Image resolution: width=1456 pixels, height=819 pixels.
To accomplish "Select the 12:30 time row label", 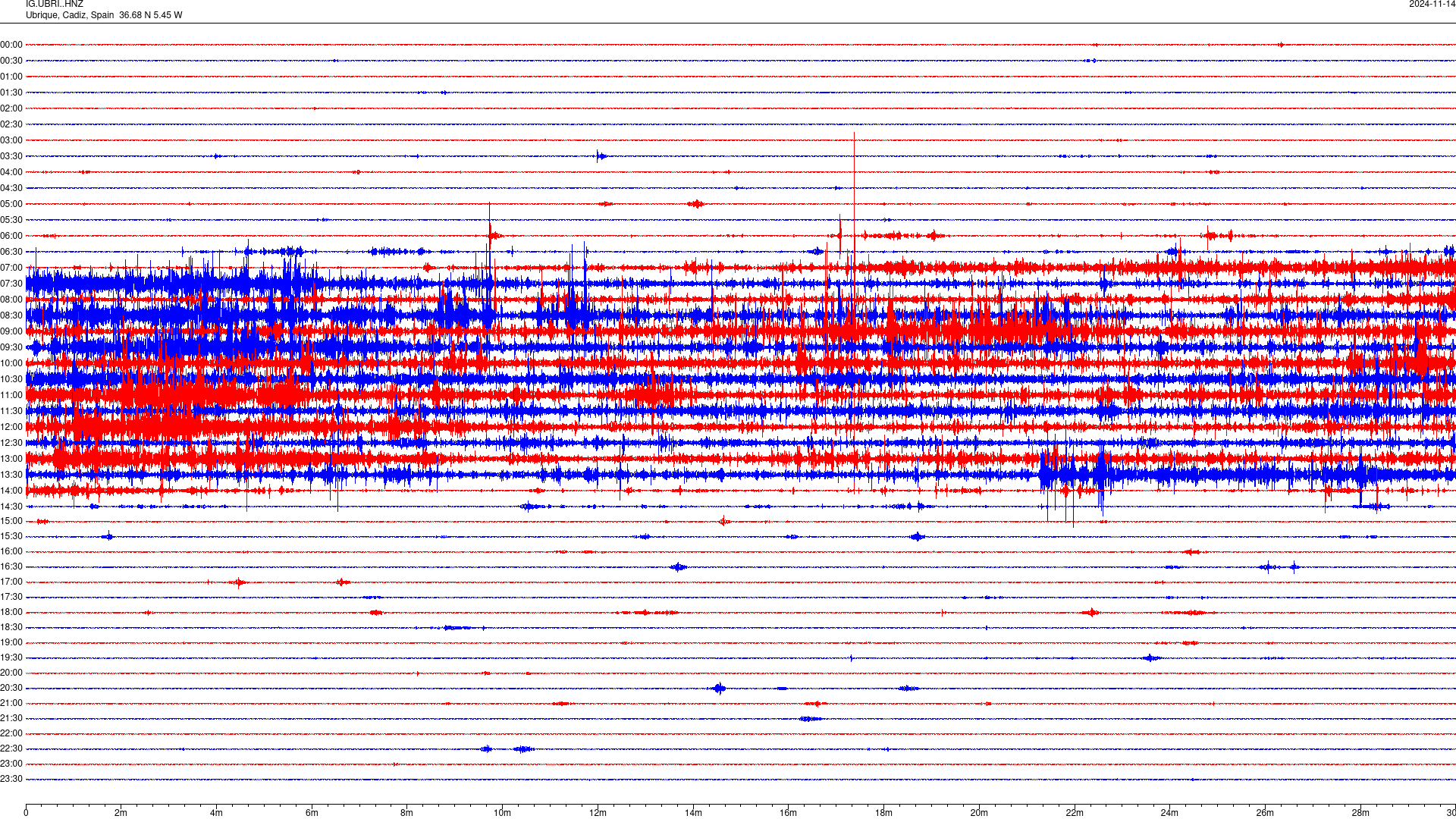I will coord(11,443).
